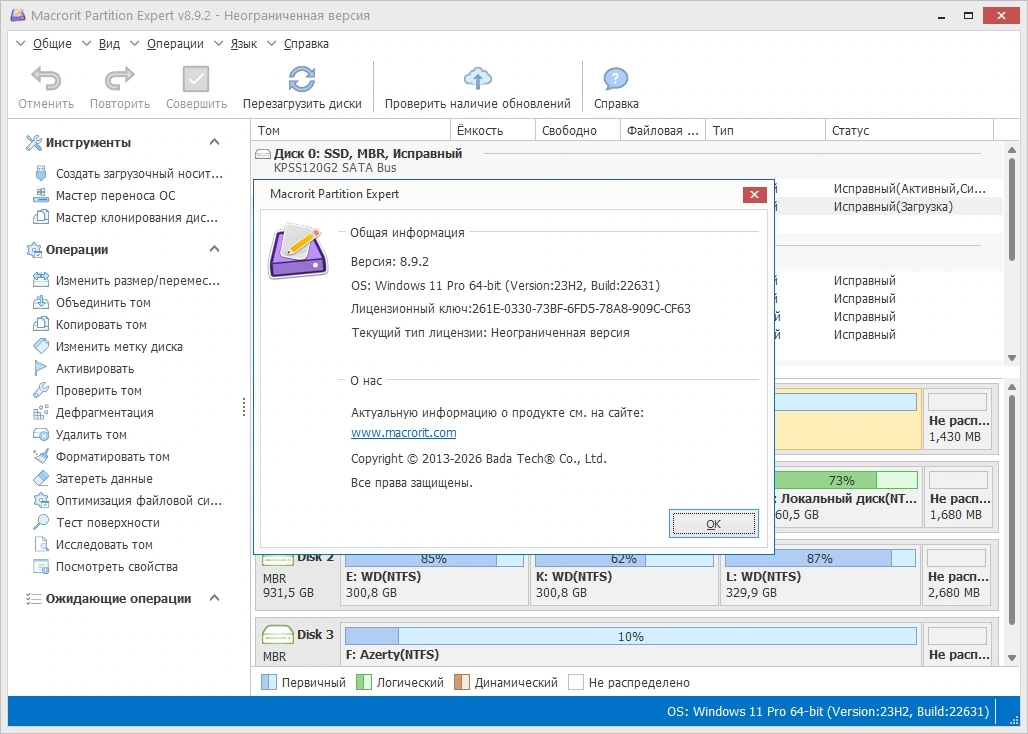Sort by the Свободно column header

[x=578, y=130]
